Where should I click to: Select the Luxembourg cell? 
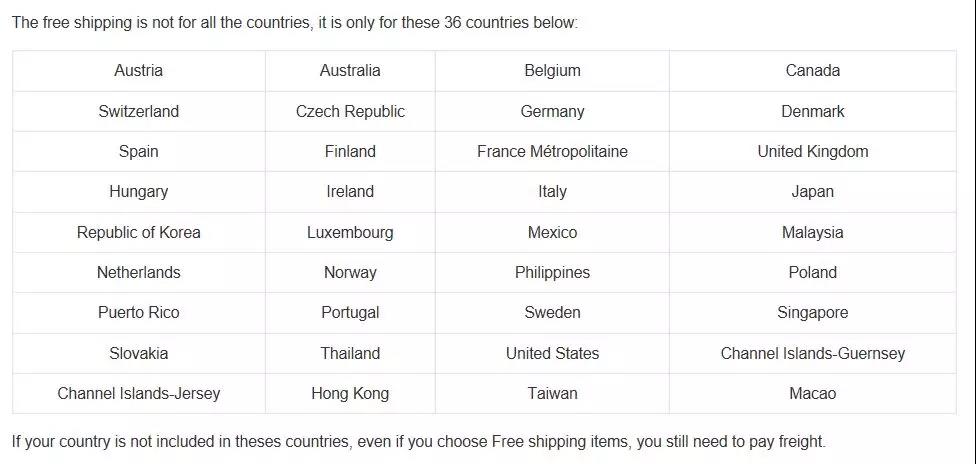[x=350, y=232]
